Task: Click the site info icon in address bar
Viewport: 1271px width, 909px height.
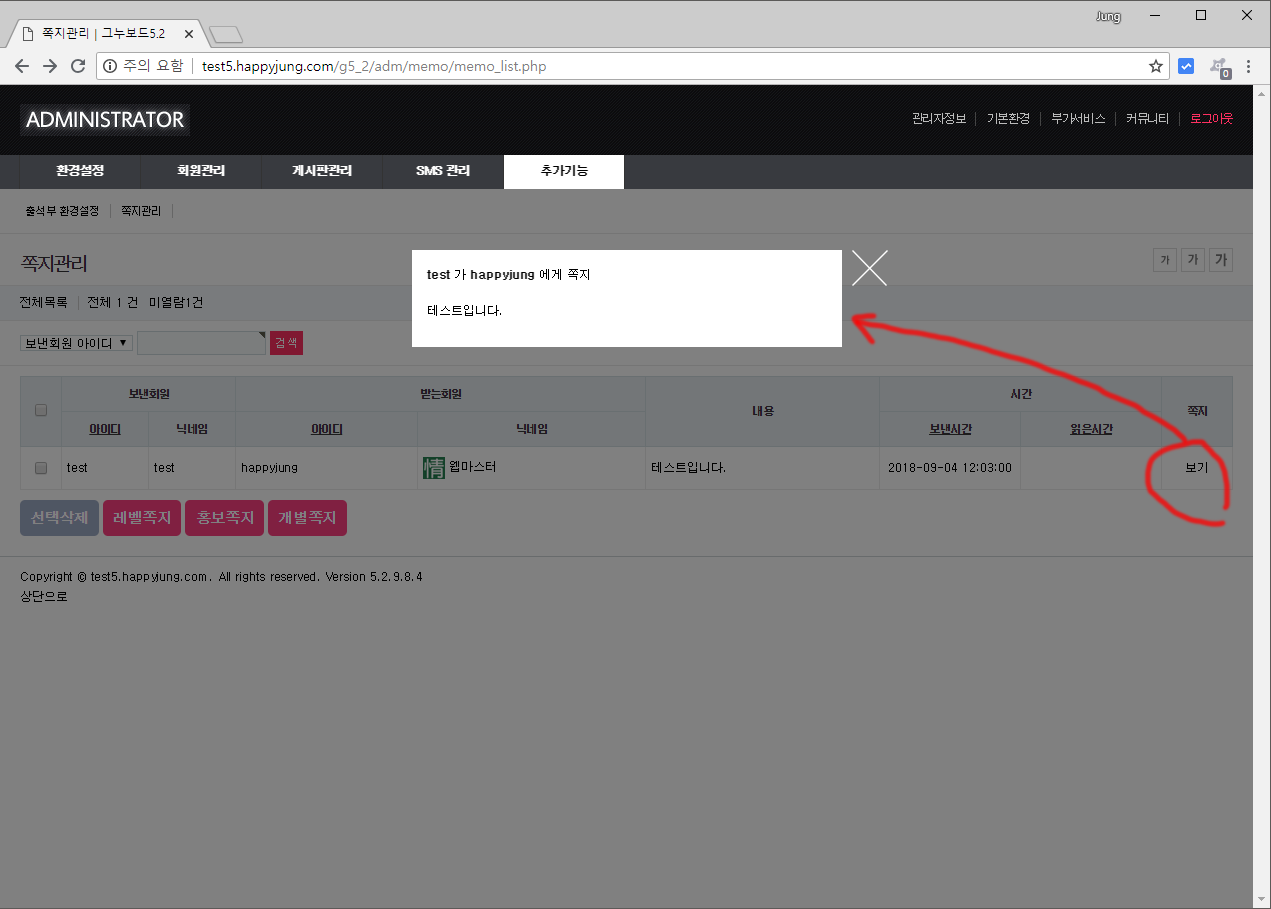Action: coord(110,67)
